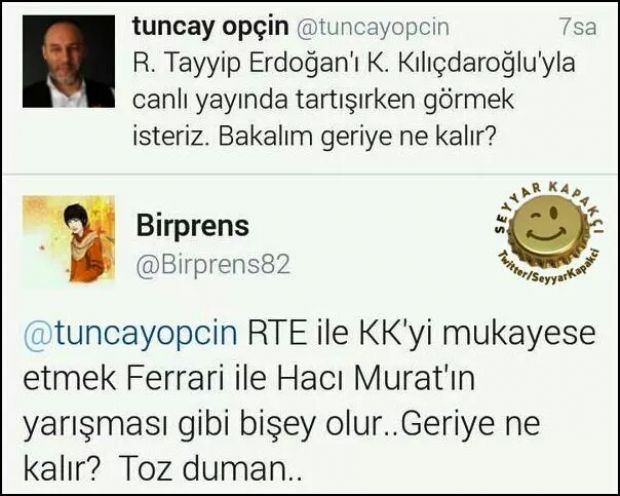Open the gray @tuncayopcin handle in the header

pos(373,28)
